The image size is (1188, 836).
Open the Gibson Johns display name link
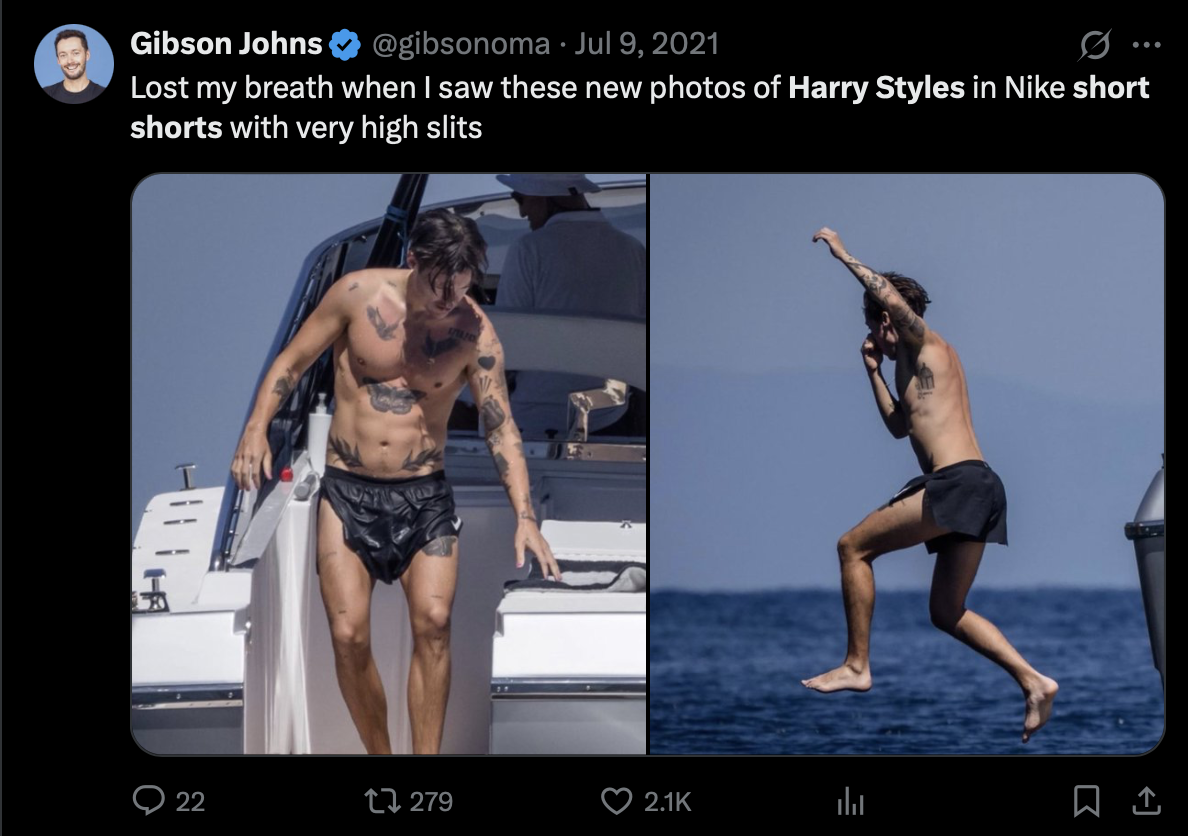(x=226, y=44)
